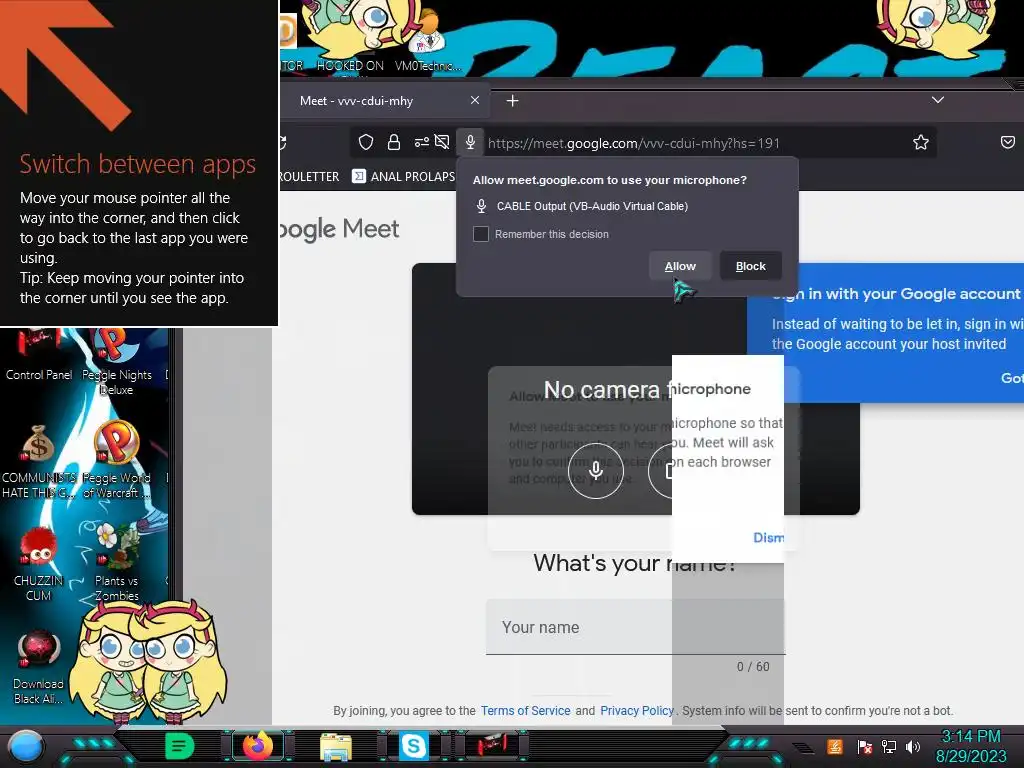Screen dimensions: 1024x768
Task: Open File Explorer from taskbar
Action: point(336,746)
